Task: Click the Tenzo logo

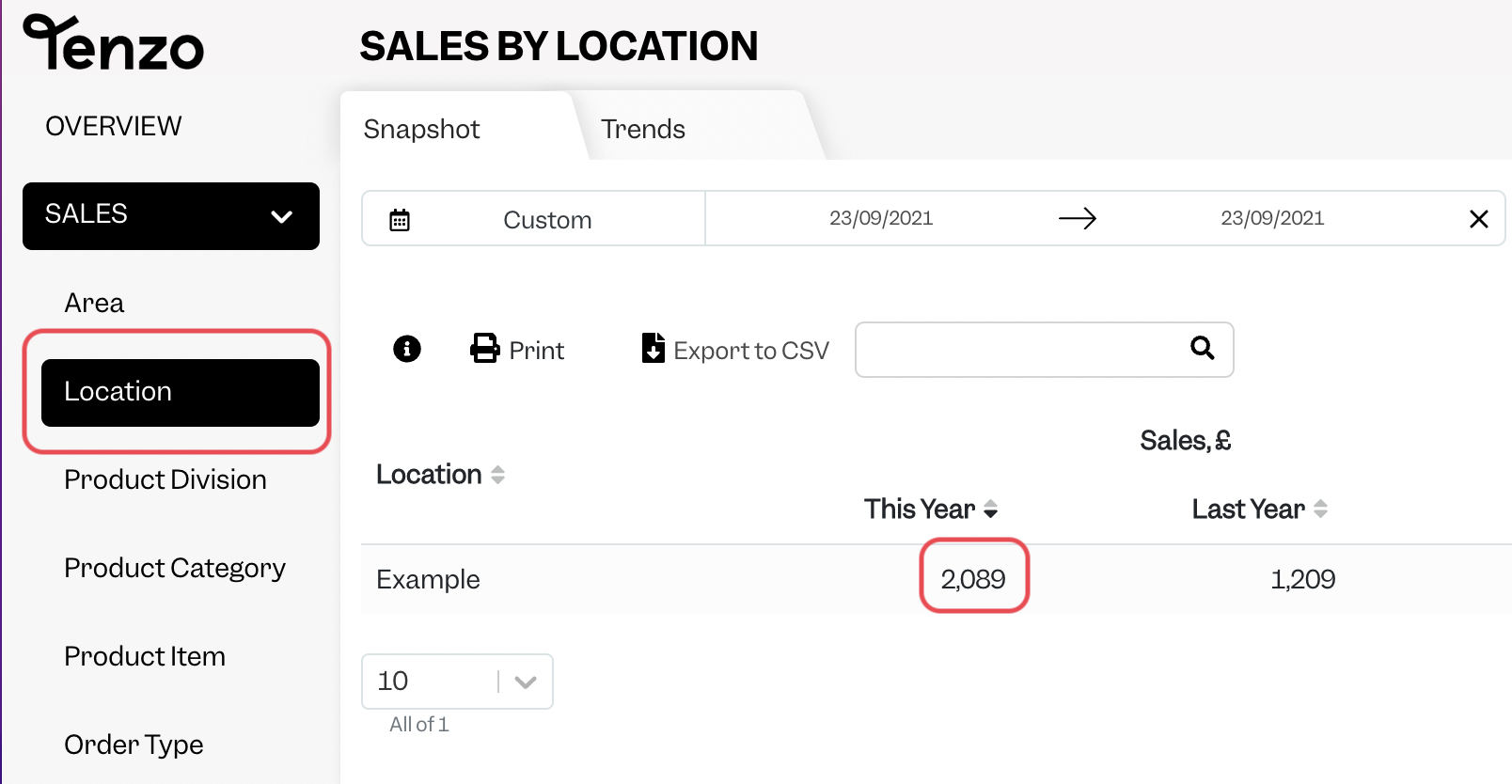Action: [x=112, y=41]
